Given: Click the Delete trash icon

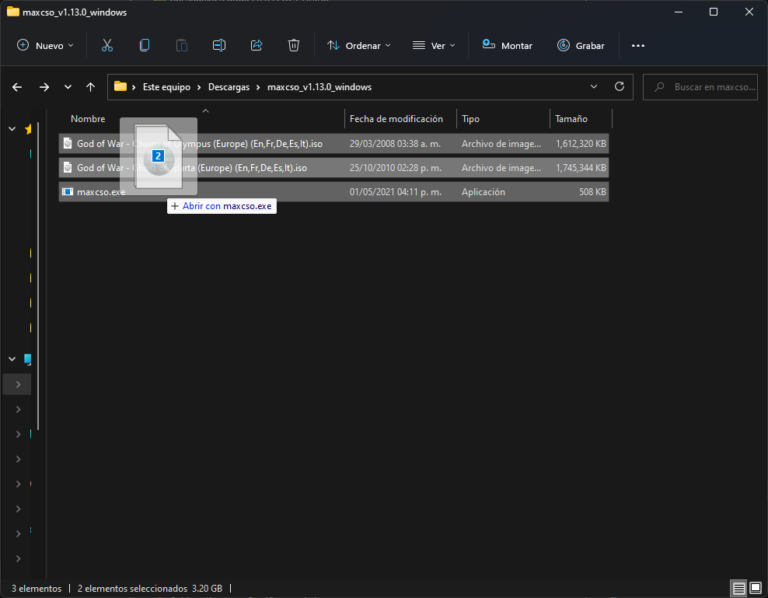Looking at the screenshot, I should pyautogui.click(x=293, y=45).
